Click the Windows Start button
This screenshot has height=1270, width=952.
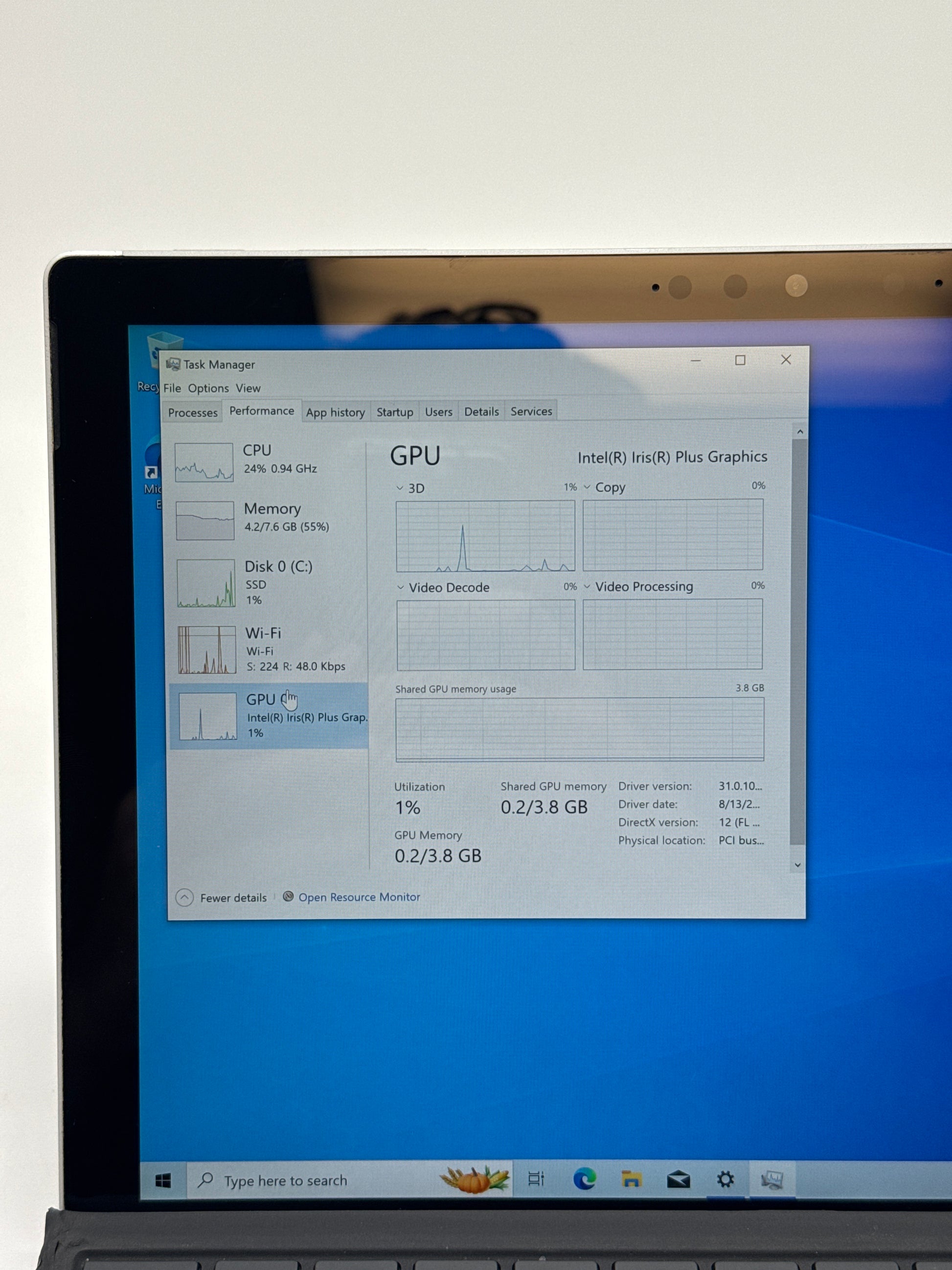pyautogui.click(x=163, y=1180)
